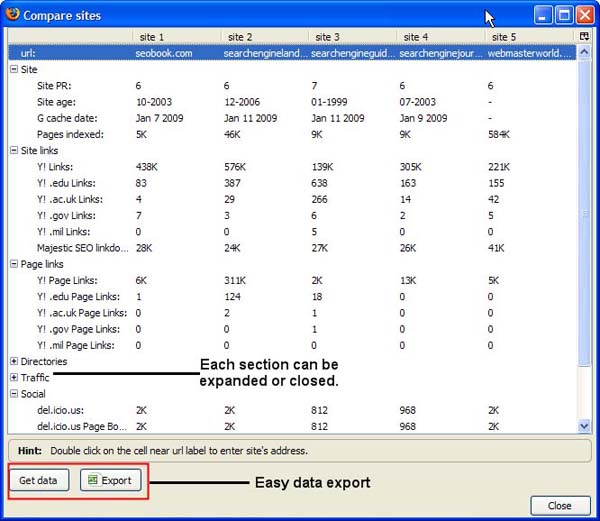Expand the Directories section
Image resolution: width=600 pixels, height=521 pixels.
14,361
